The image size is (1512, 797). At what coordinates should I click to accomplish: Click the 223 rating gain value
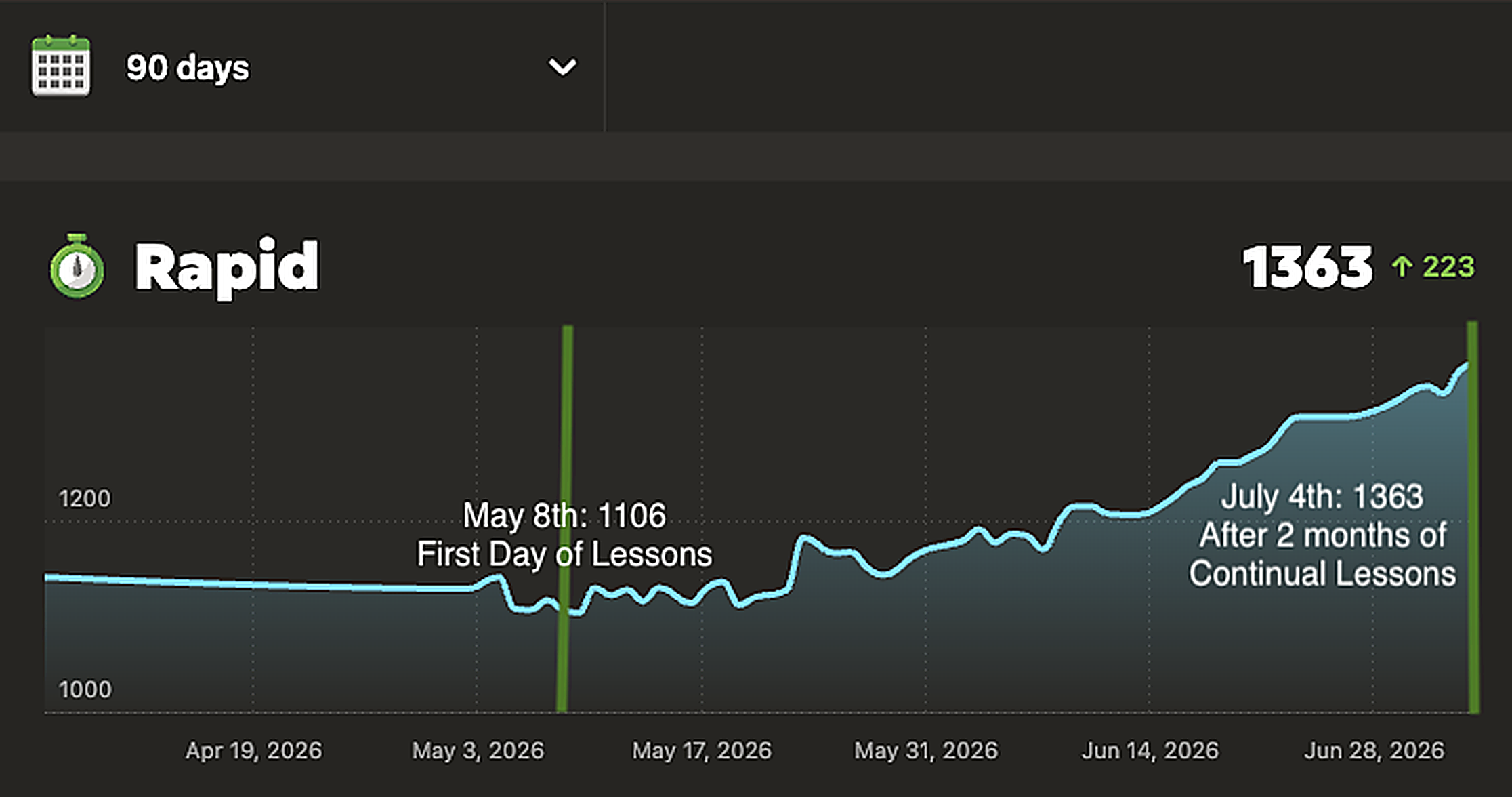click(1448, 266)
